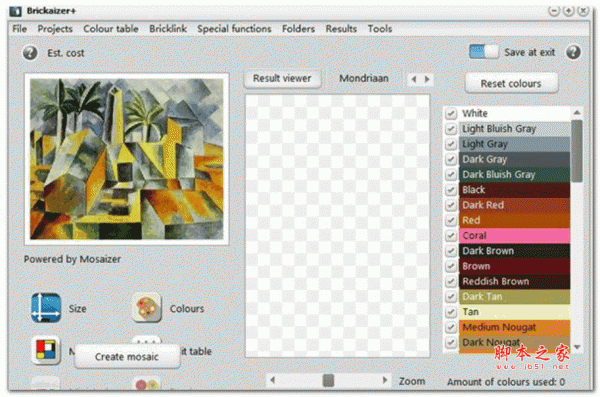Click the Create mosaic button
The height and width of the screenshot is (397, 600).
(x=127, y=357)
